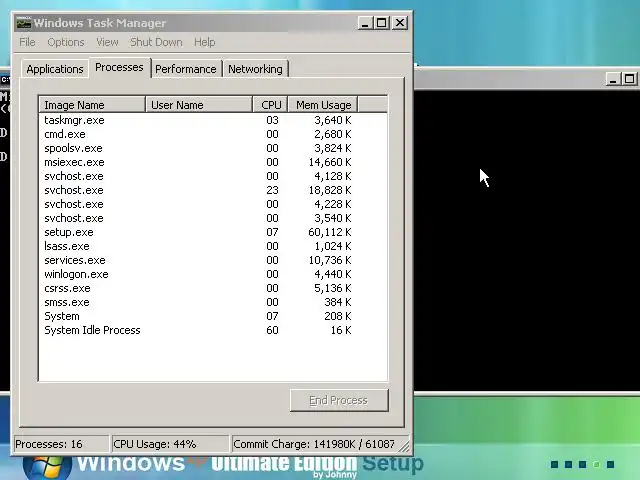Close the Task Manager window
640x480 pixels.
coord(400,23)
